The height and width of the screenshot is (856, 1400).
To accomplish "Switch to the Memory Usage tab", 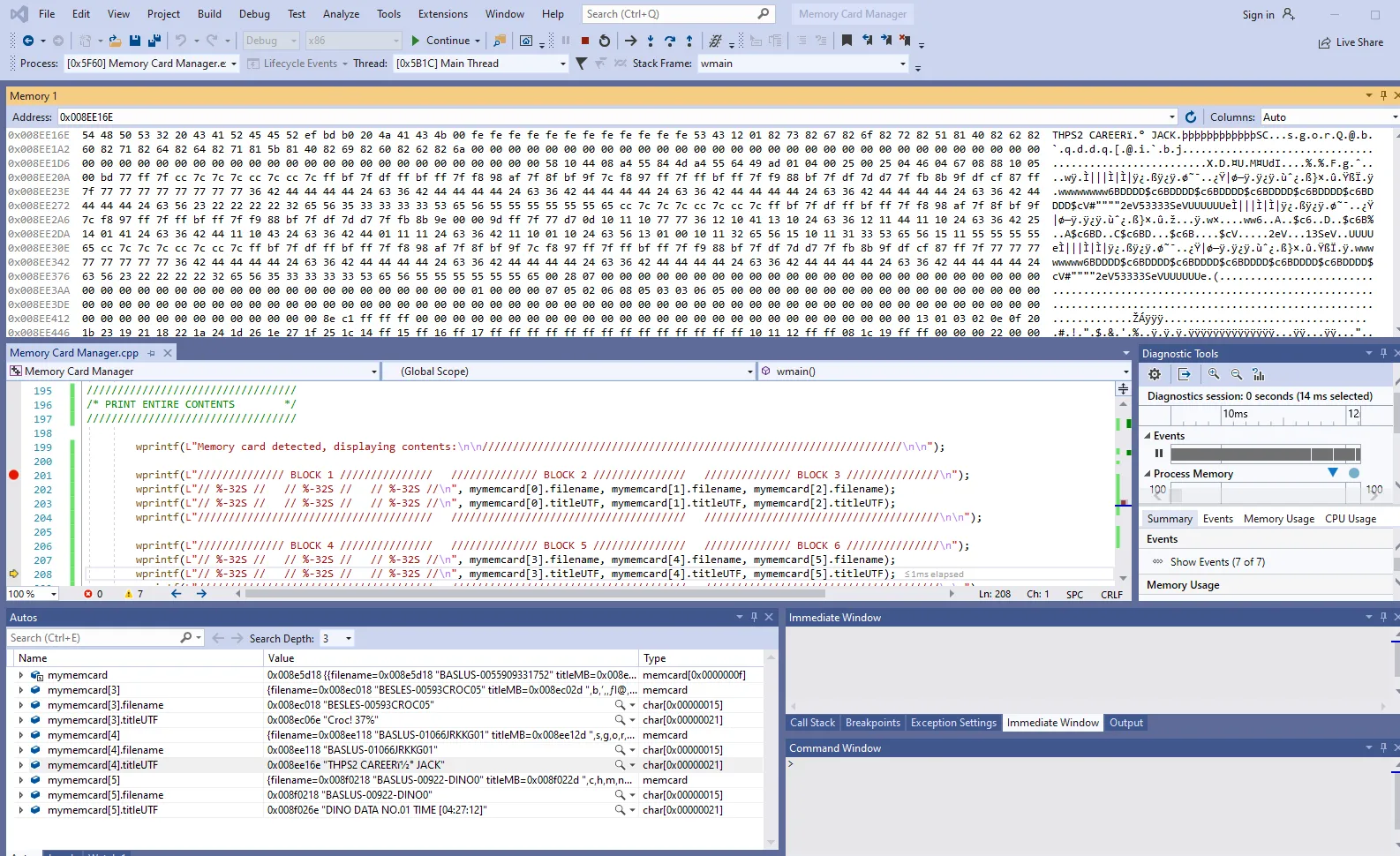I will point(1278,519).
